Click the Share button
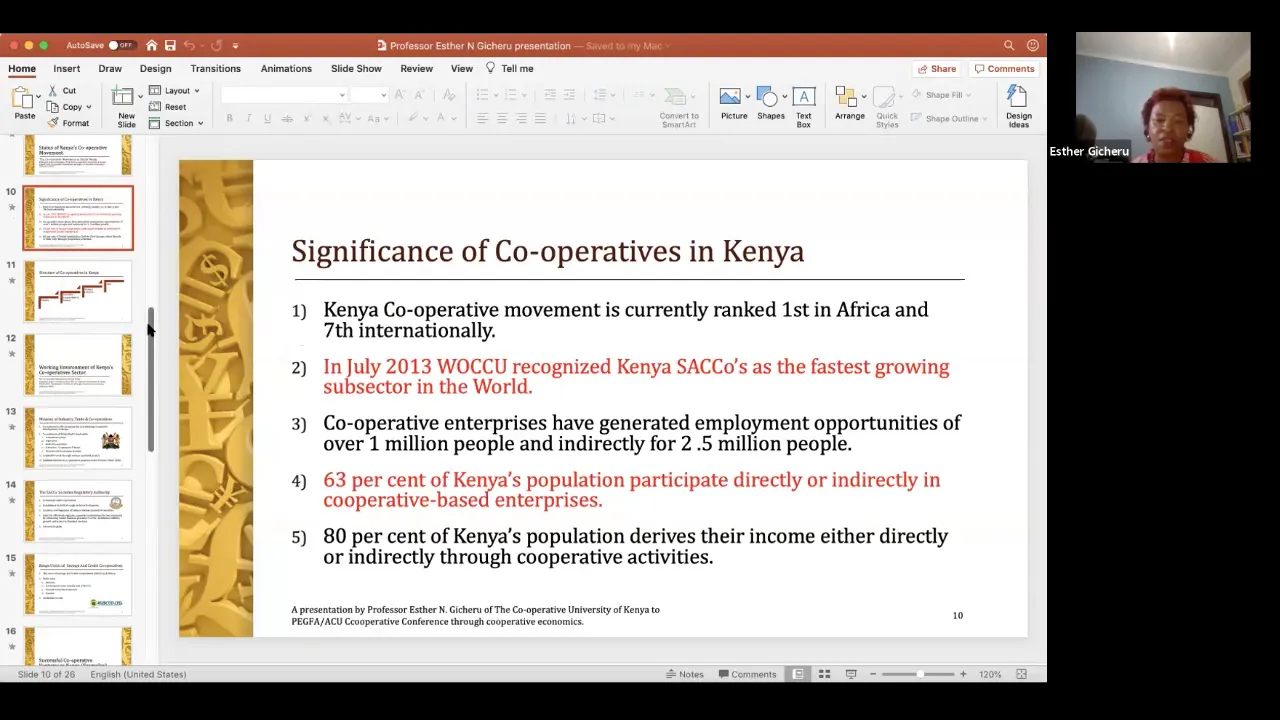 (x=937, y=69)
